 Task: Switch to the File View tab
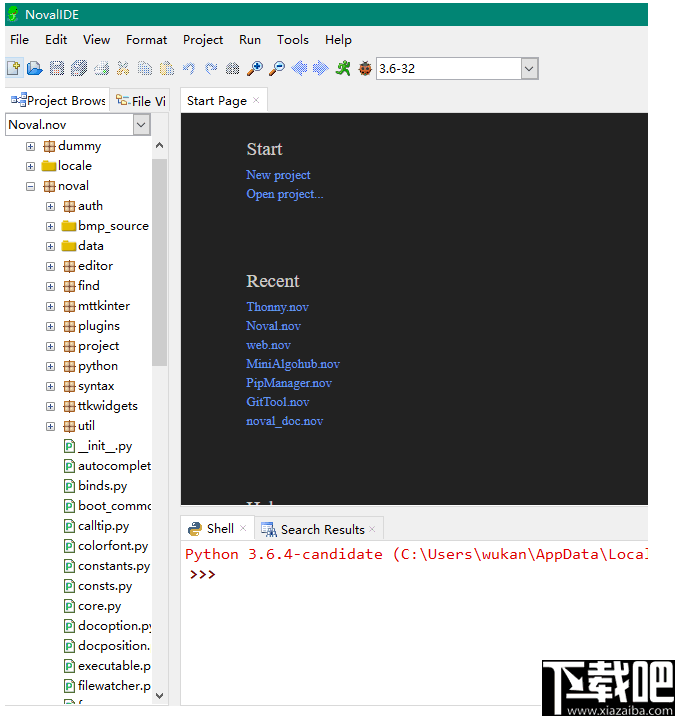tap(141, 101)
